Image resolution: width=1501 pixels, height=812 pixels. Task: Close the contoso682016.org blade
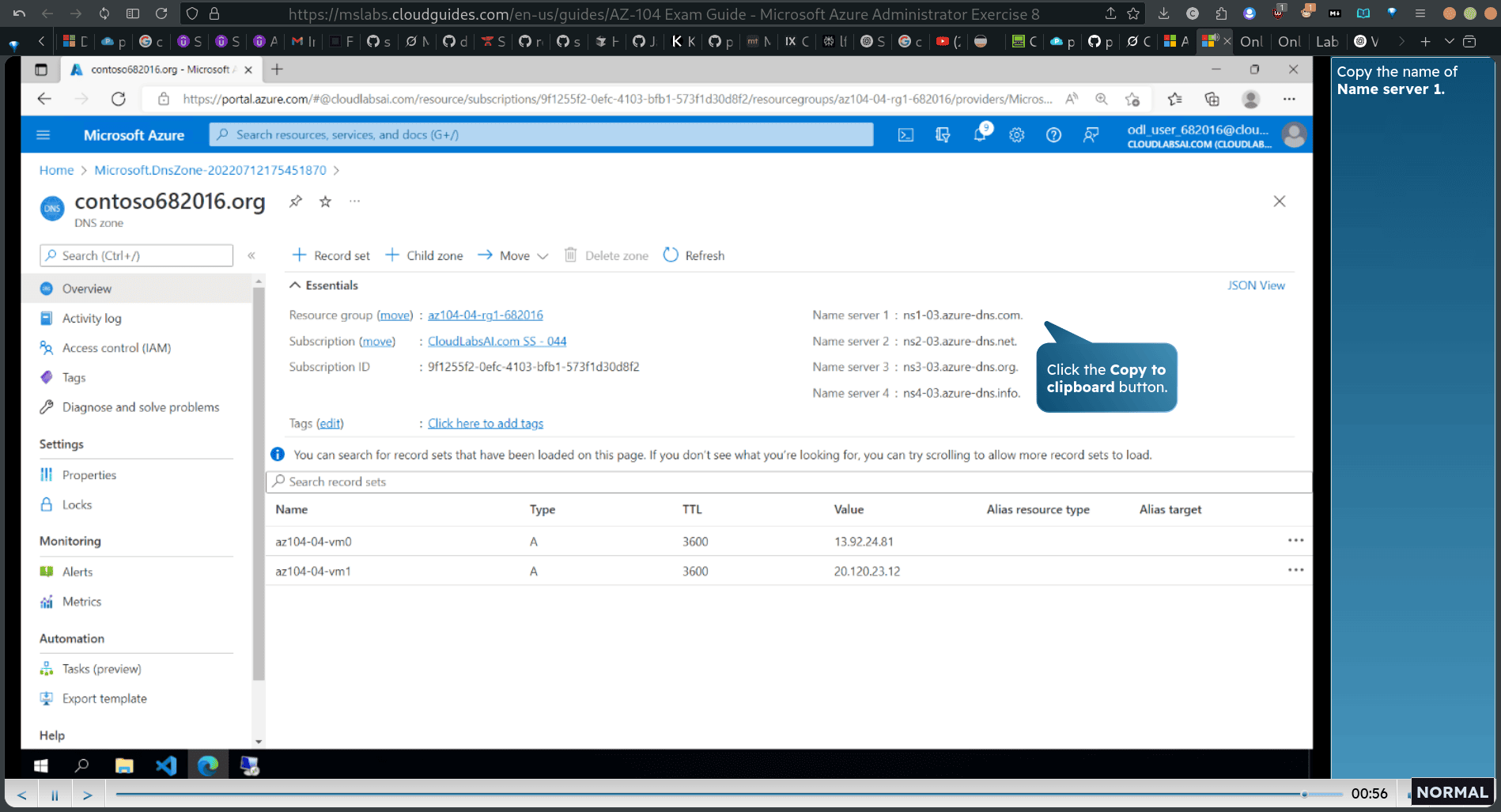pos(1280,202)
